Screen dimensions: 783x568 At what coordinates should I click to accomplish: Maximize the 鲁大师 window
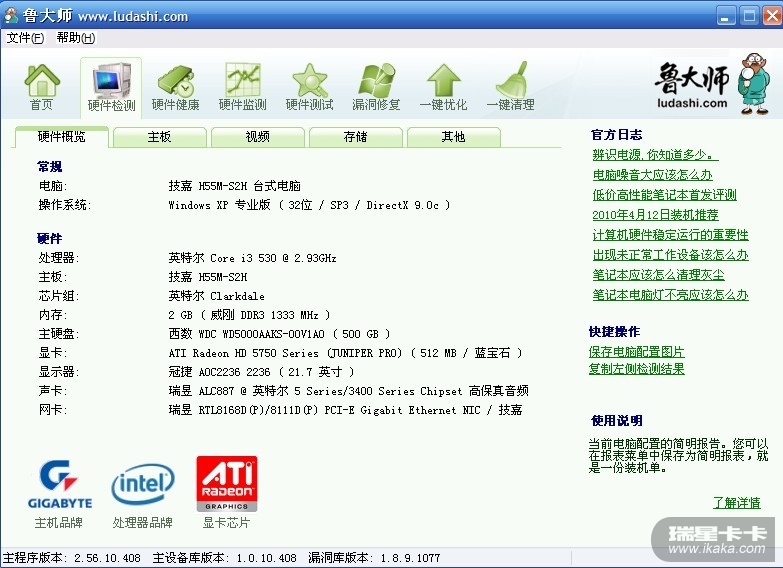(749, 16)
